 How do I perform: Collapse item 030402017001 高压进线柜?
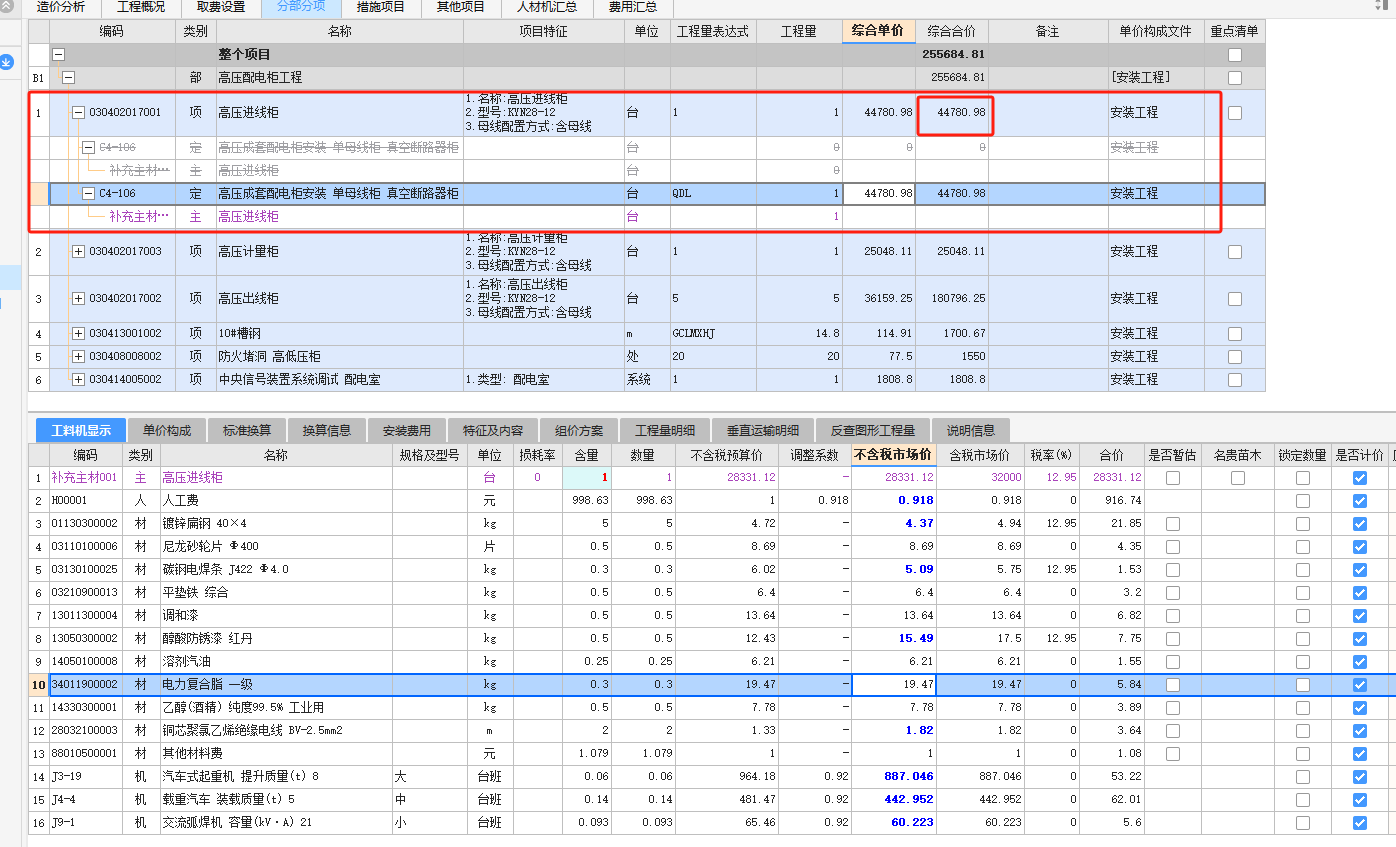78,113
